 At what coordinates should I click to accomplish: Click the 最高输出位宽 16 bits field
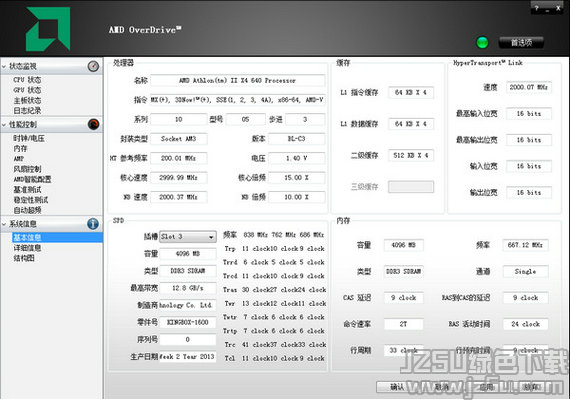pos(529,140)
